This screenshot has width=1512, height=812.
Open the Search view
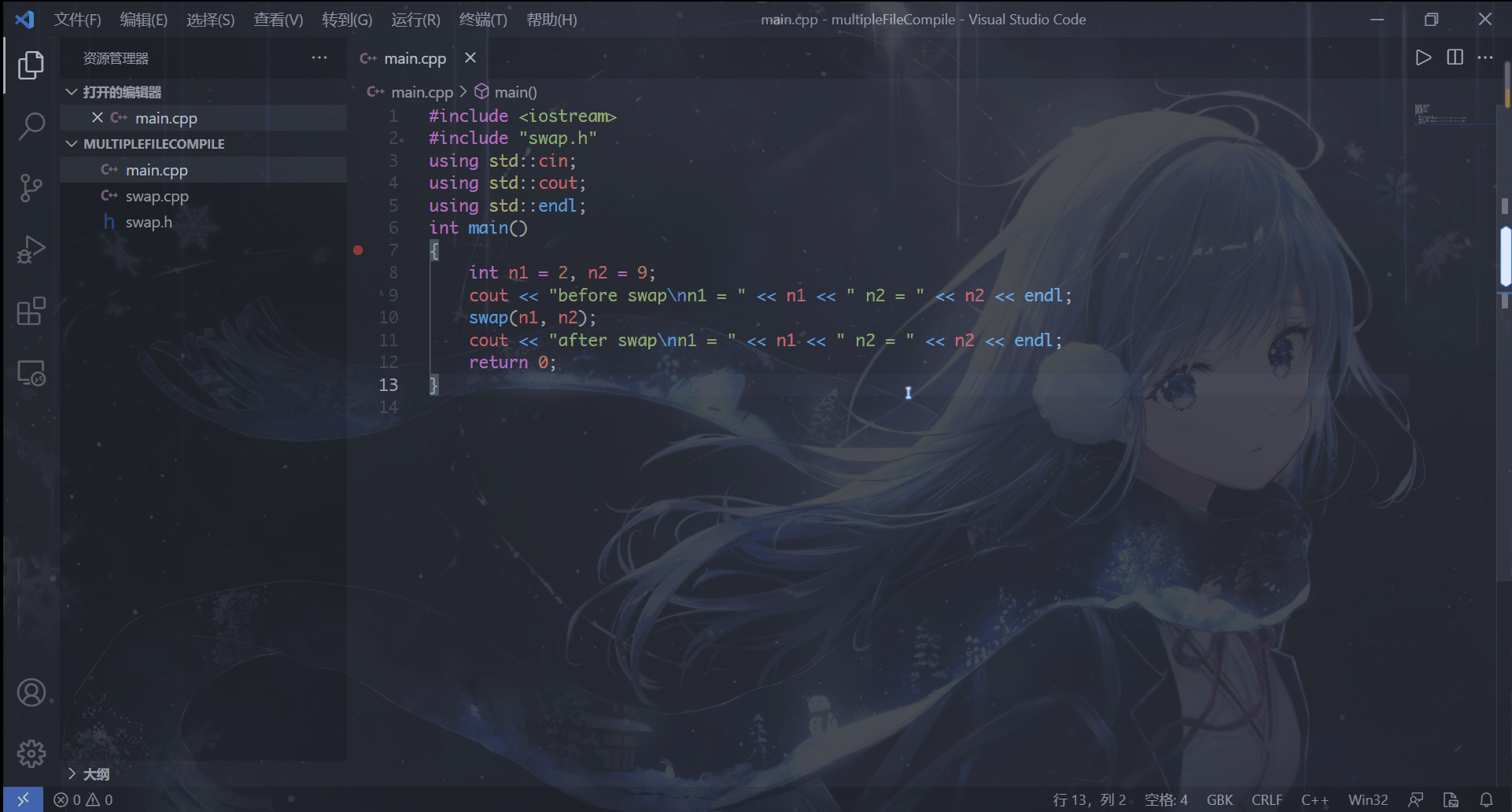(31, 126)
